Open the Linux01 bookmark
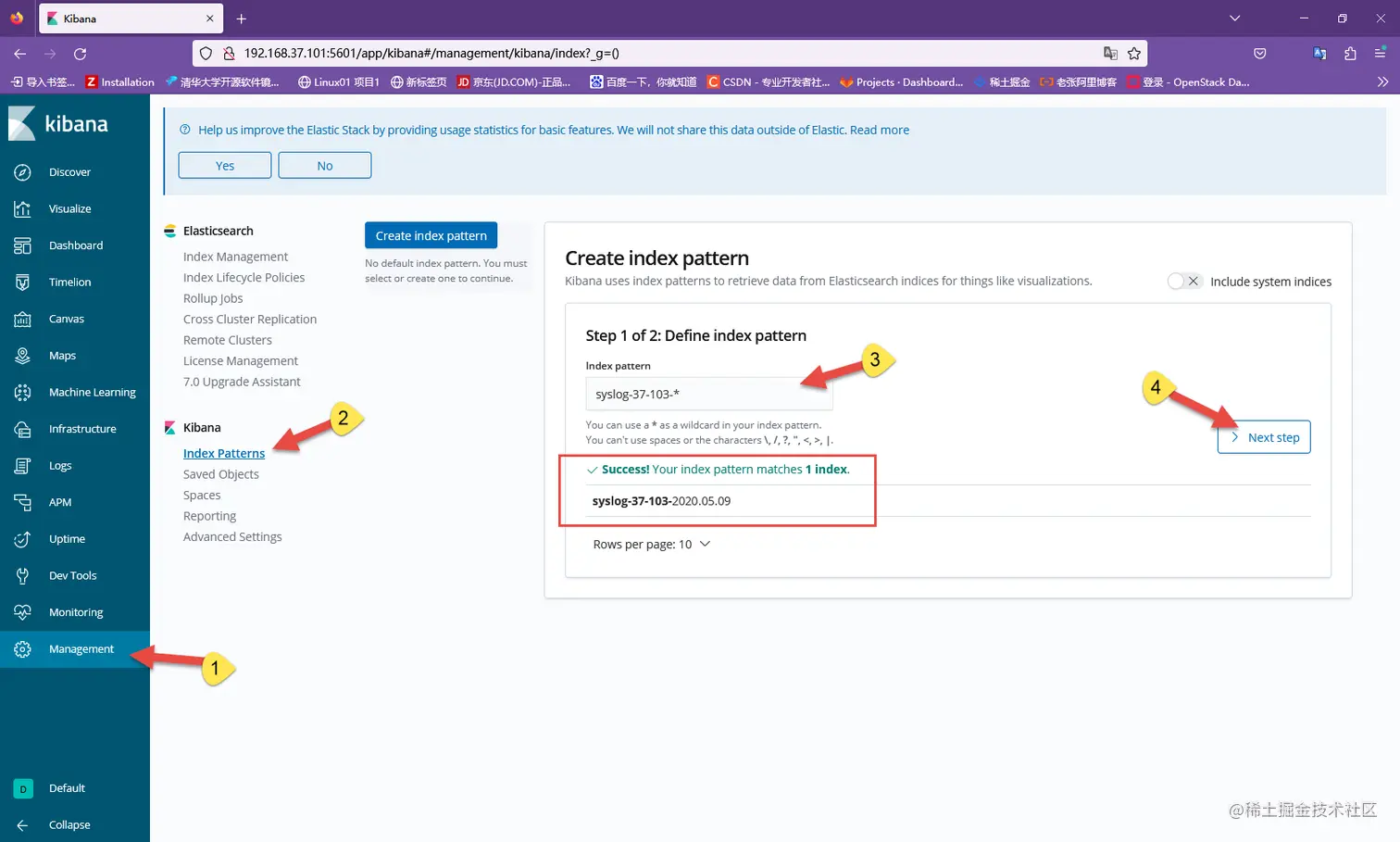 pyautogui.click(x=338, y=82)
